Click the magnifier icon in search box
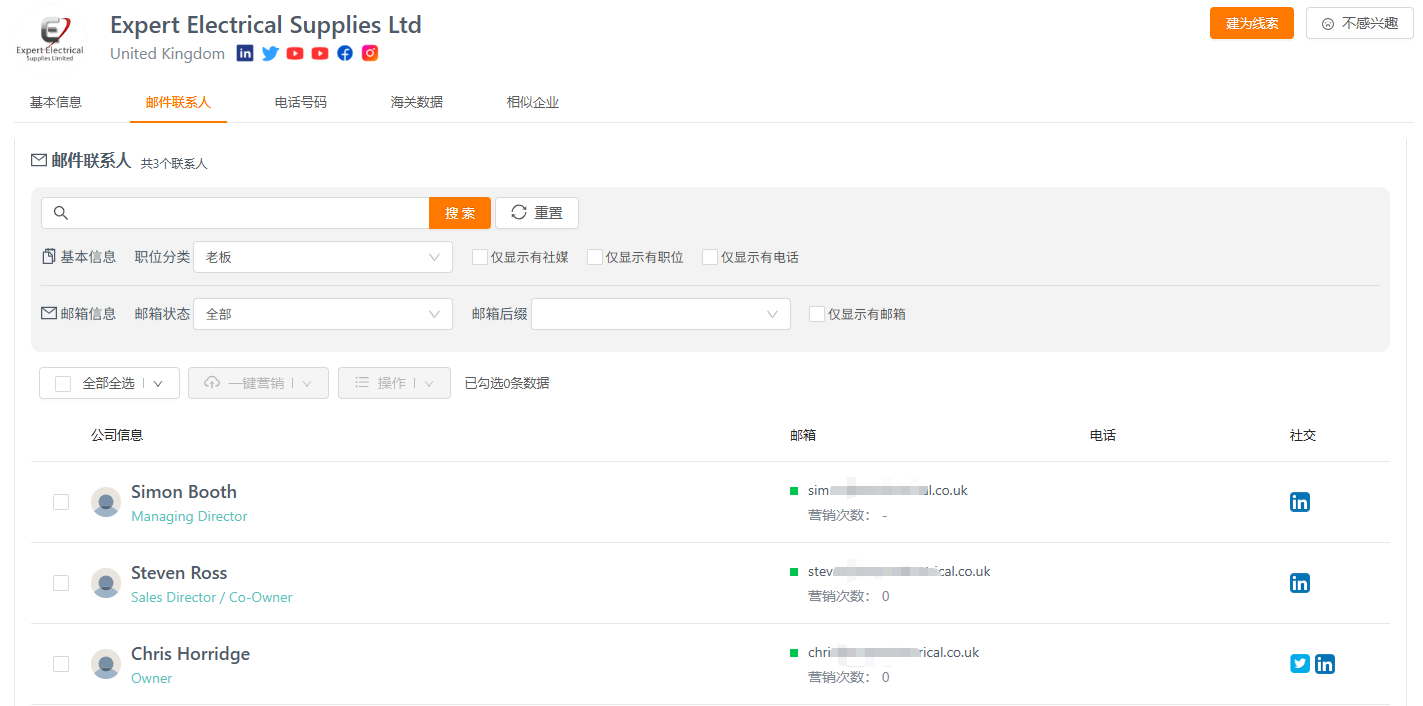 (x=60, y=213)
